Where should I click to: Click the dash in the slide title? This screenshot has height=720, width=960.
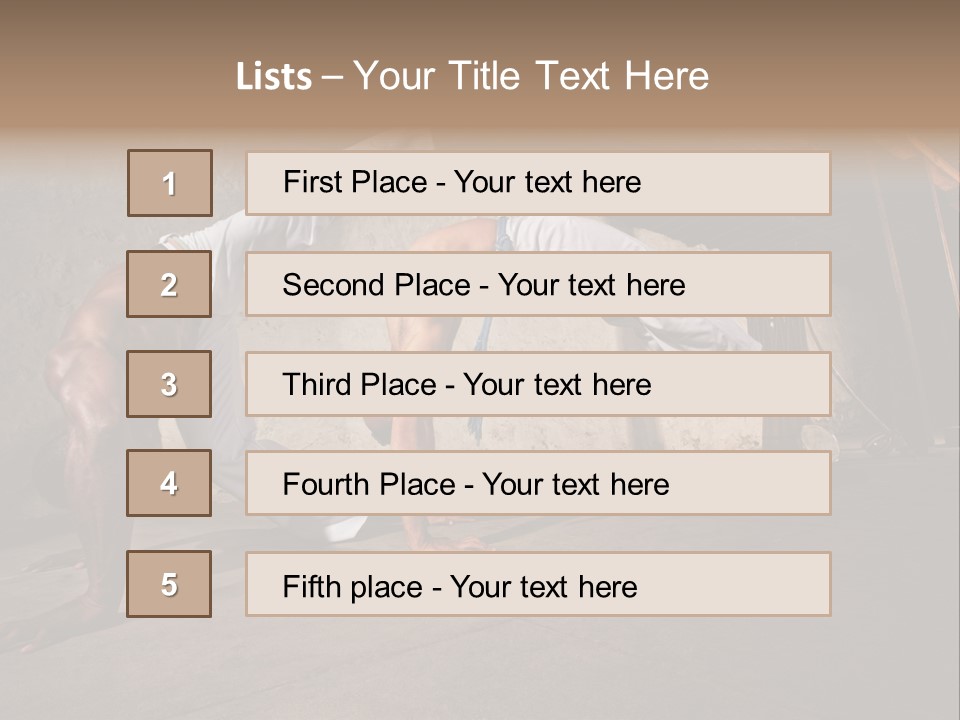click(x=333, y=77)
